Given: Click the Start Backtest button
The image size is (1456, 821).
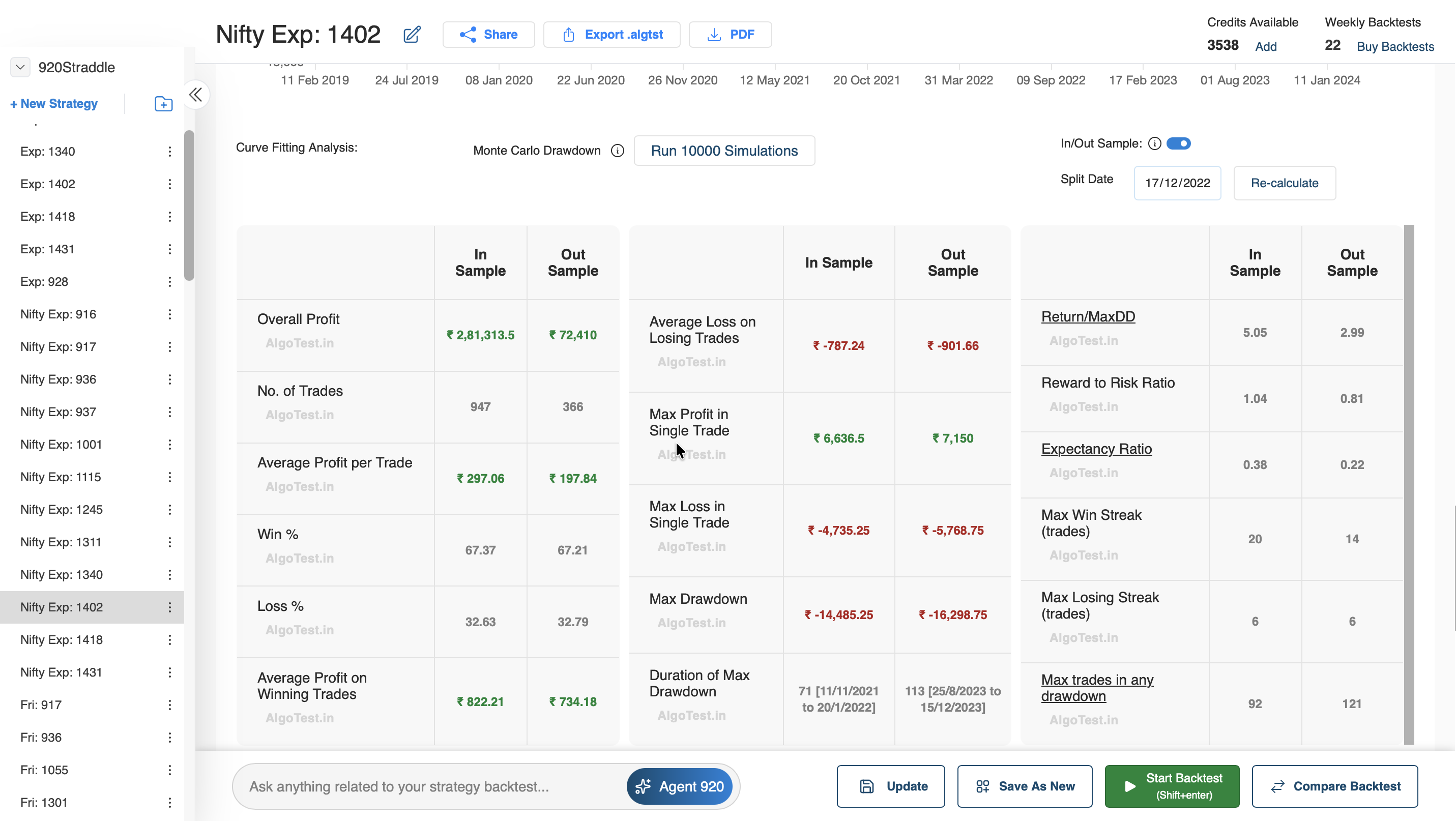Looking at the screenshot, I should tap(1172, 786).
